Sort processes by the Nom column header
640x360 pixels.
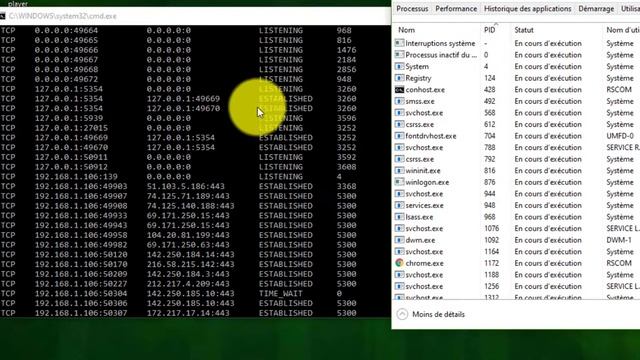click(407, 30)
